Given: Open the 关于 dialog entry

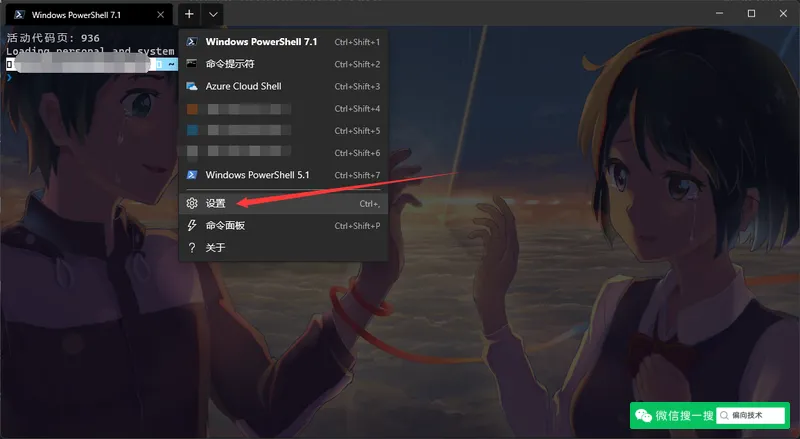Looking at the screenshot, I should click(x=283, y=248).
